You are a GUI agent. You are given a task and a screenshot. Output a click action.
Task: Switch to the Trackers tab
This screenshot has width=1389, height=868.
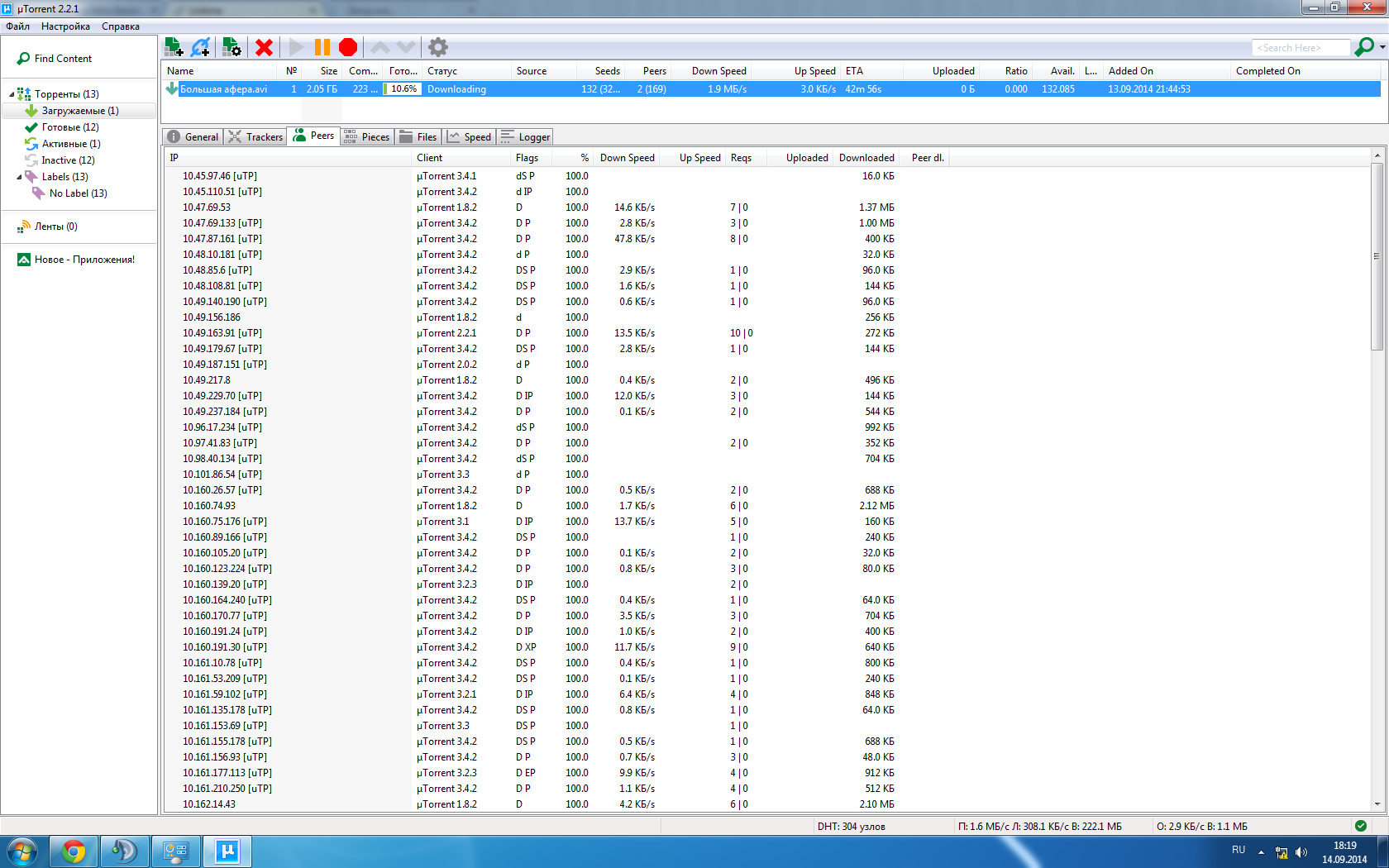pos(255,137)
